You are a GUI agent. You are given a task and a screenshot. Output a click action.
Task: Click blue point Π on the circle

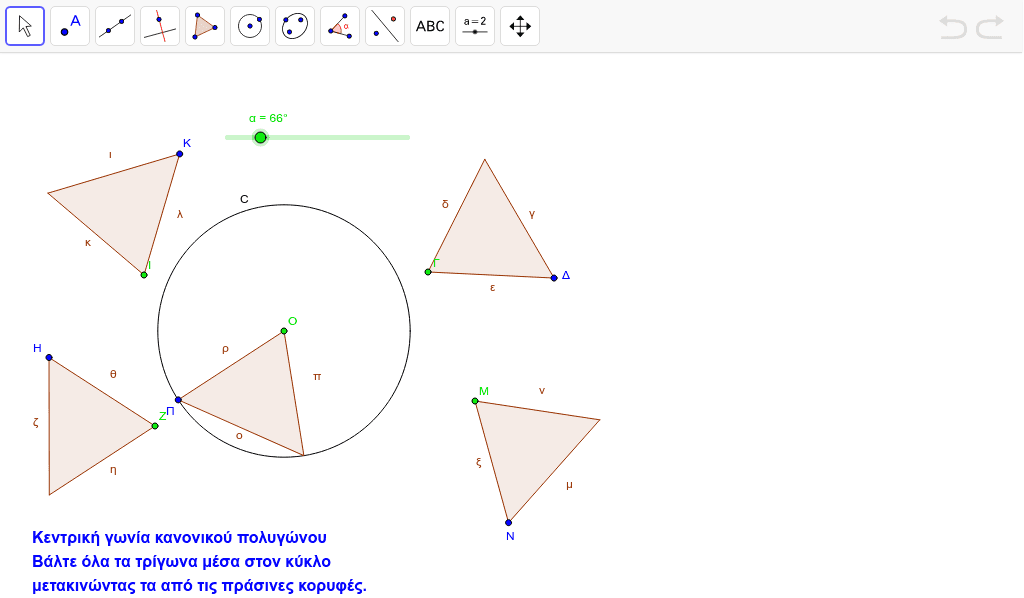click(x=178, y=400)
